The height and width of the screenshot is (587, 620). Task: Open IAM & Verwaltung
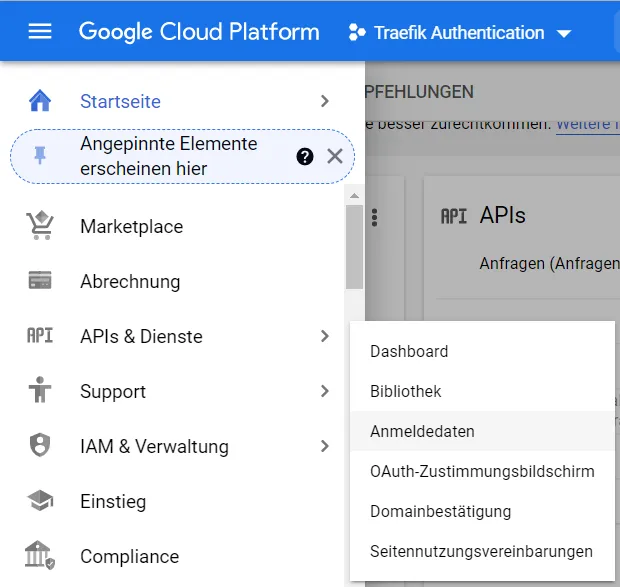pyautogui.click(x=155, y=447)
